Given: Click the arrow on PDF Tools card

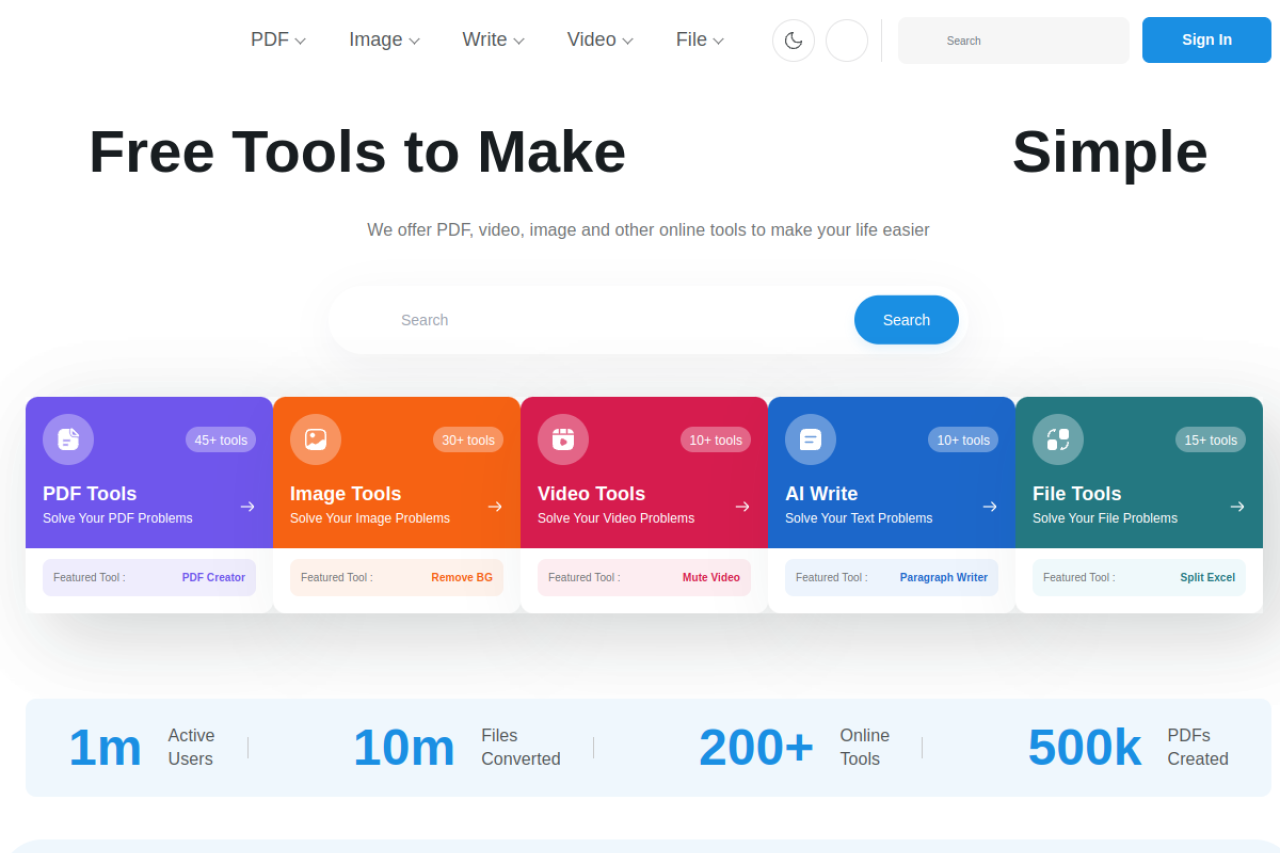Looking at the screenshot, I should [x=247, y=507].
